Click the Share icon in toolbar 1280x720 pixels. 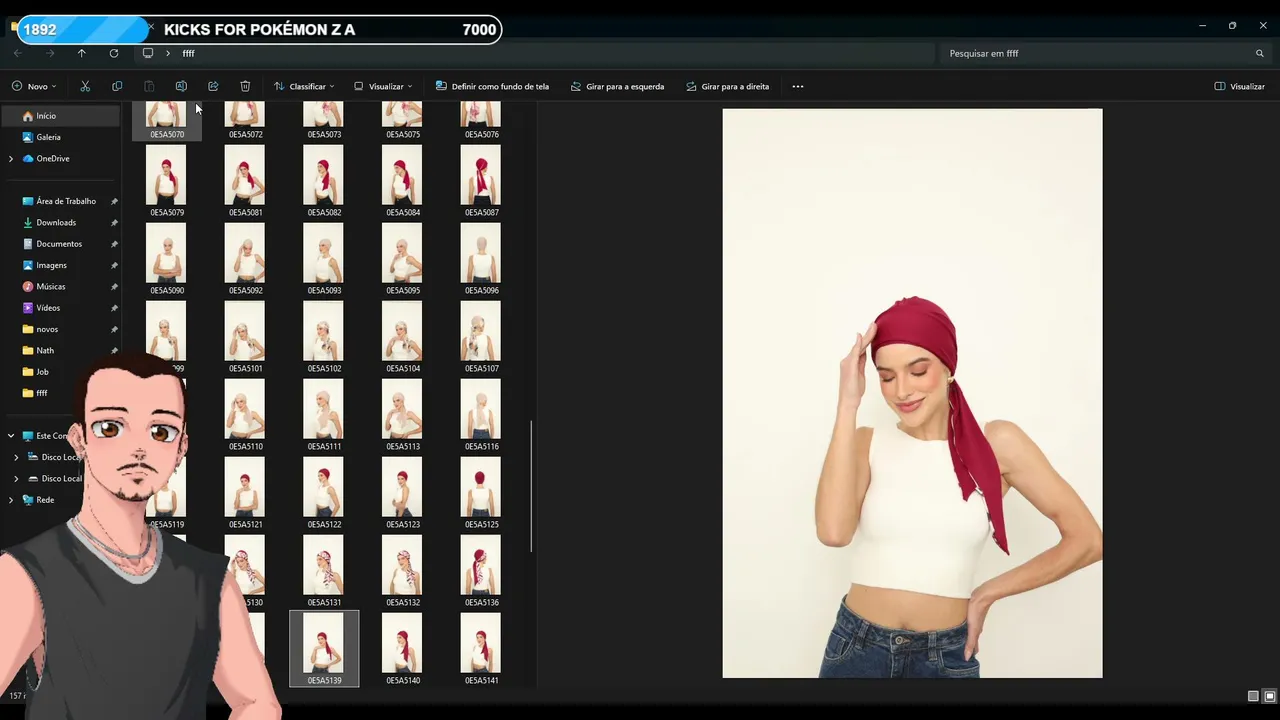tap(213, 86)
